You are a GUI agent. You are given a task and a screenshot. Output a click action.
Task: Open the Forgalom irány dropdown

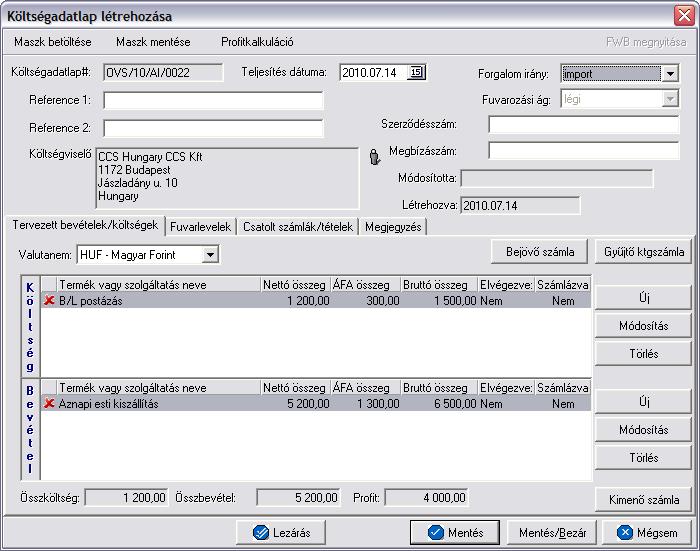670,74
